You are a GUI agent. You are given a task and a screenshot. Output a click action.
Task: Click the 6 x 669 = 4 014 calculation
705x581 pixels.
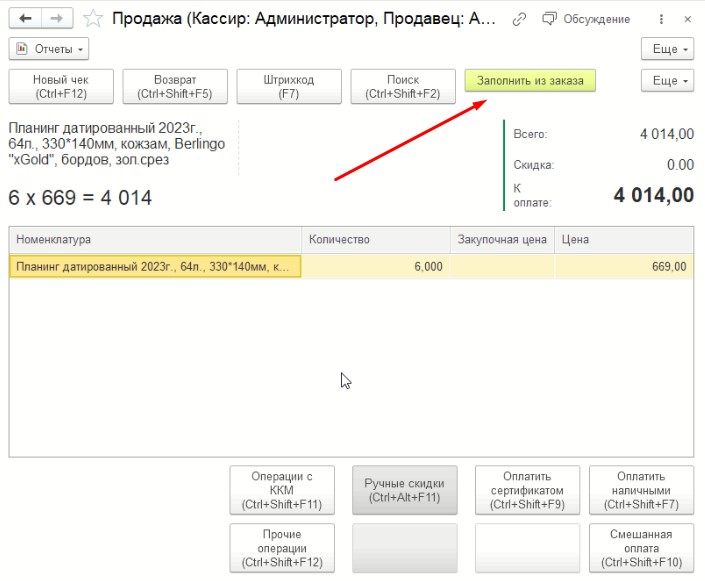click(x=80, y=198)
